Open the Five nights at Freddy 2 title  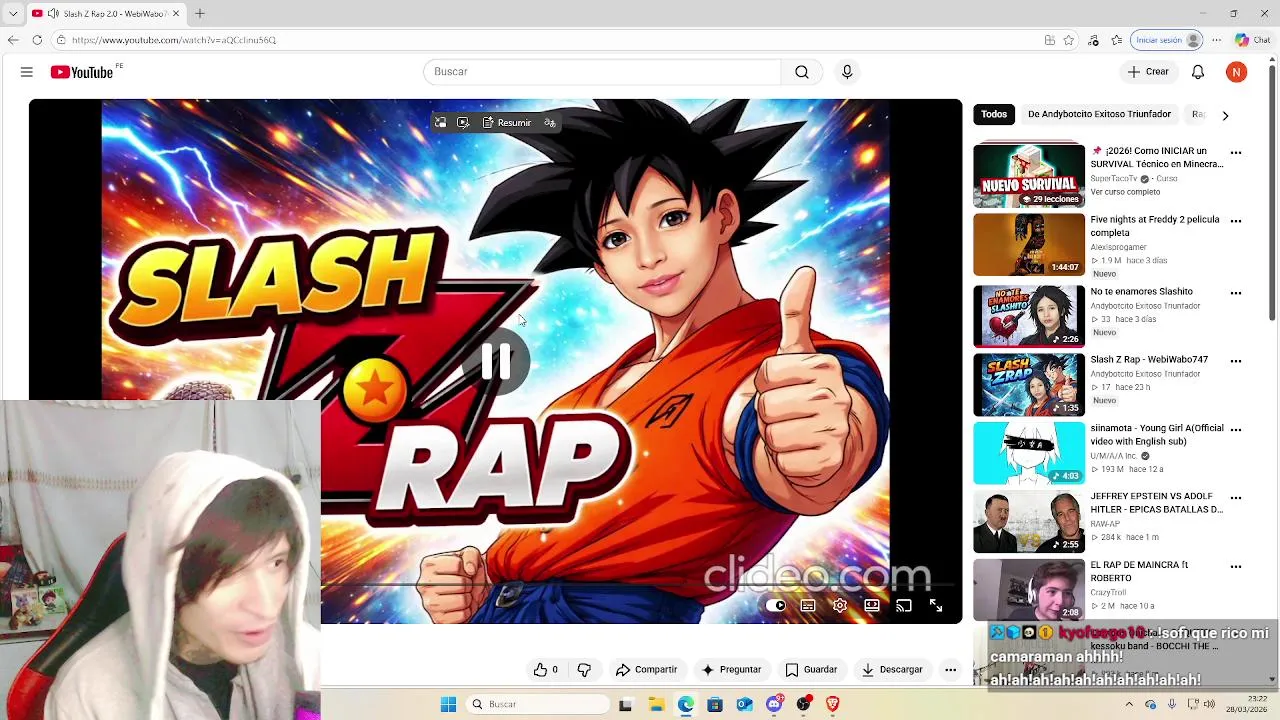pos(1154,226)
